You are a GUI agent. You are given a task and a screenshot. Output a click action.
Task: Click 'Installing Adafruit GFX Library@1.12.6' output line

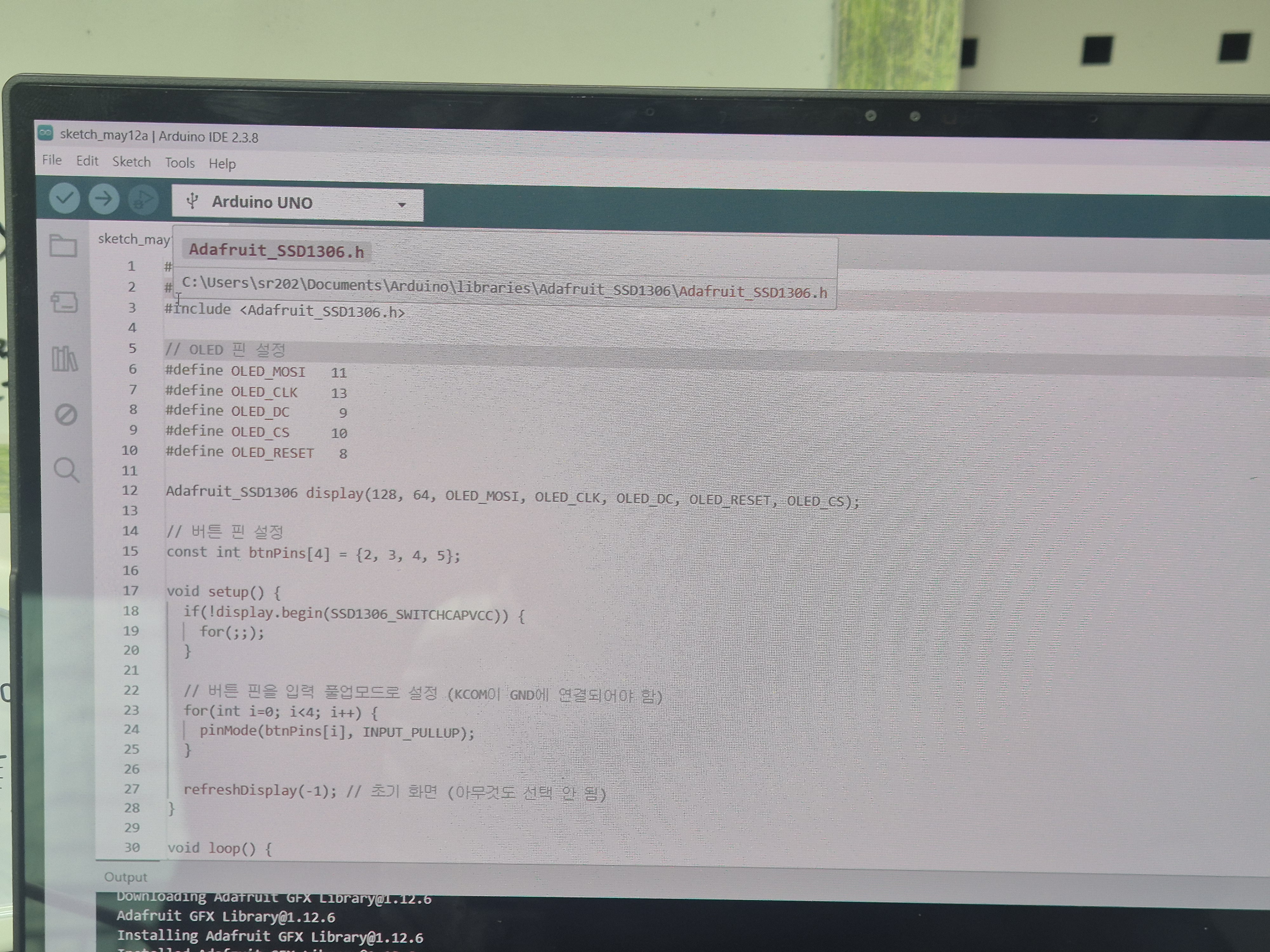coord(270,936)
